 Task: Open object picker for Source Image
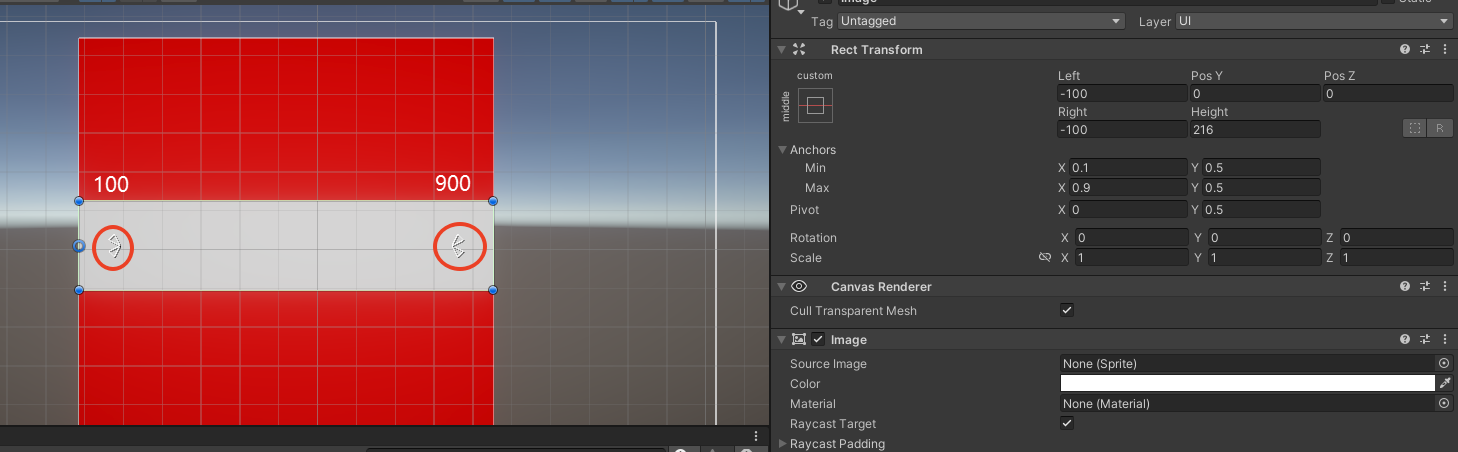tap(1444, 364)
